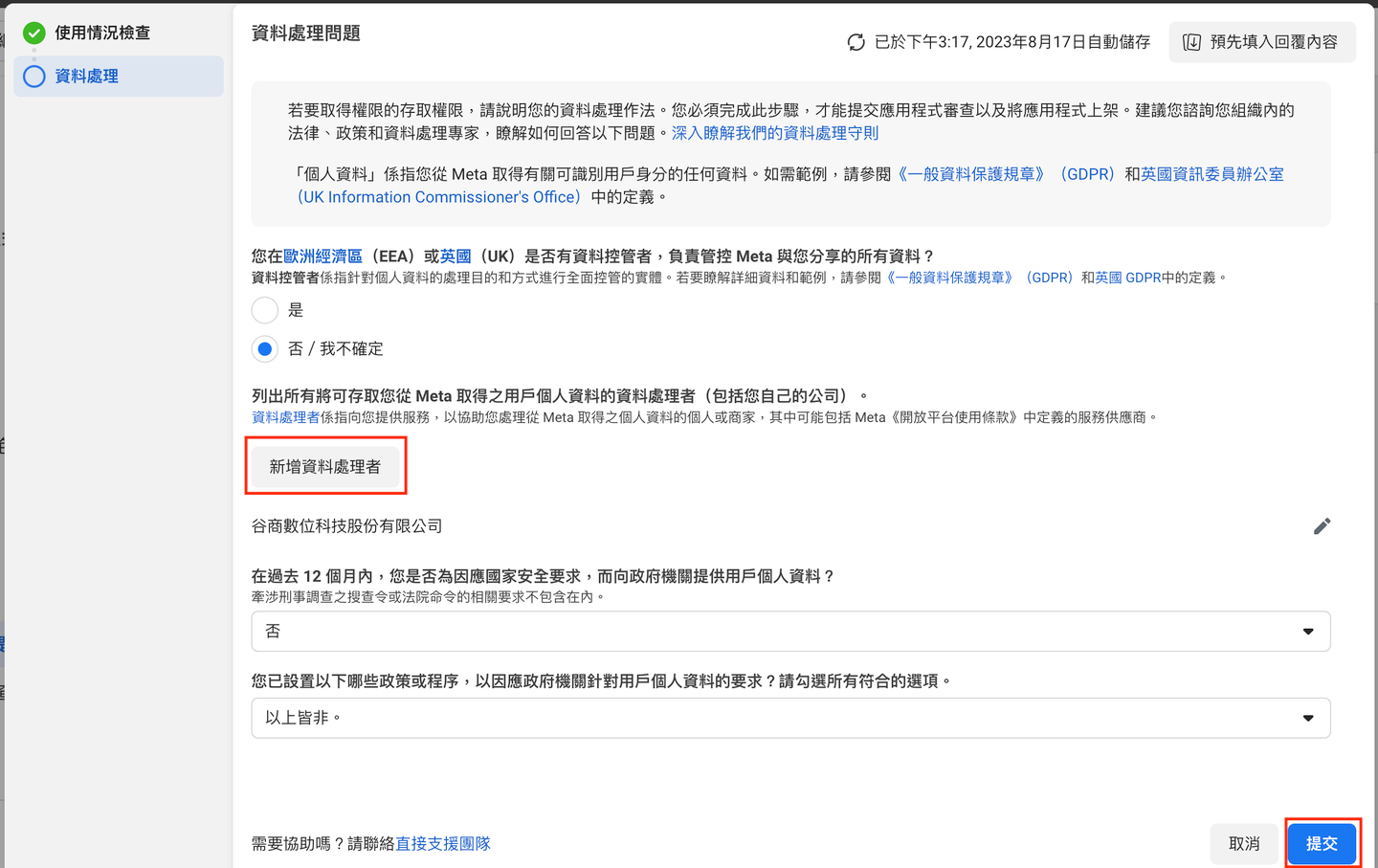The height and width of the screenshot is (868, 1378).
Task: Click the 英國 link in the EEA/UK question
Action: [x=456, y=256]
